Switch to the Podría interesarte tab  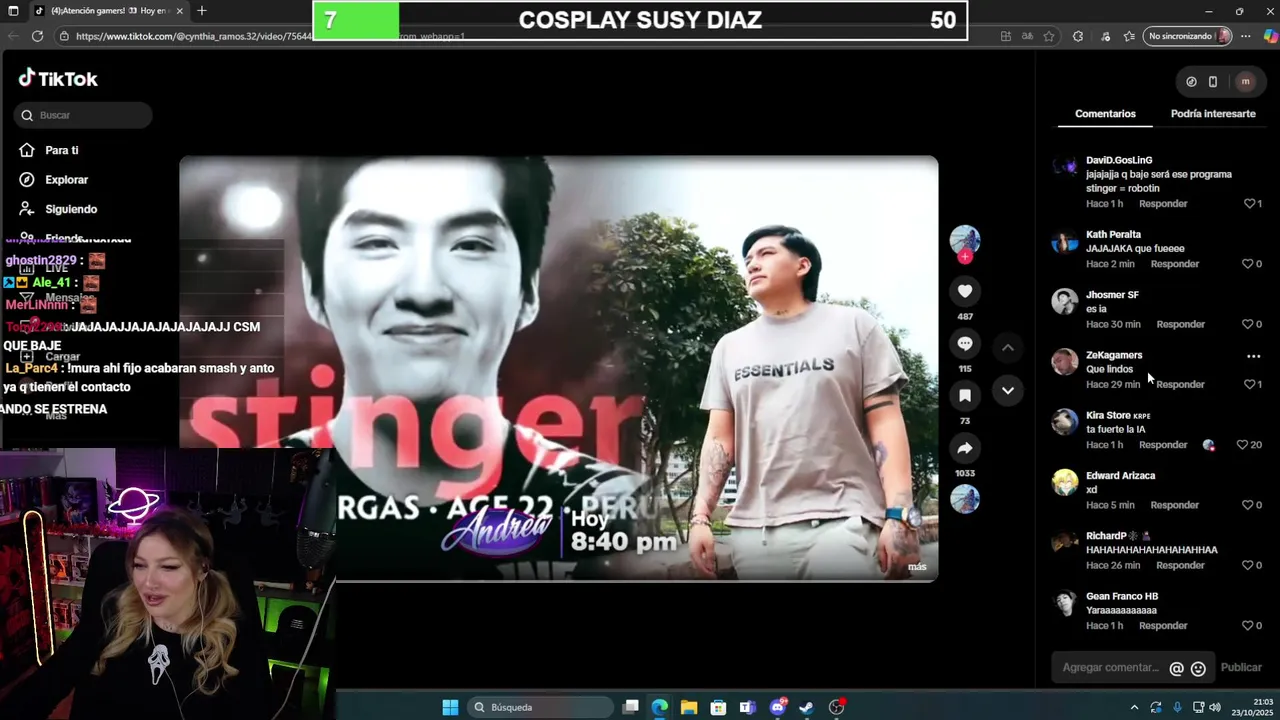1213,114
